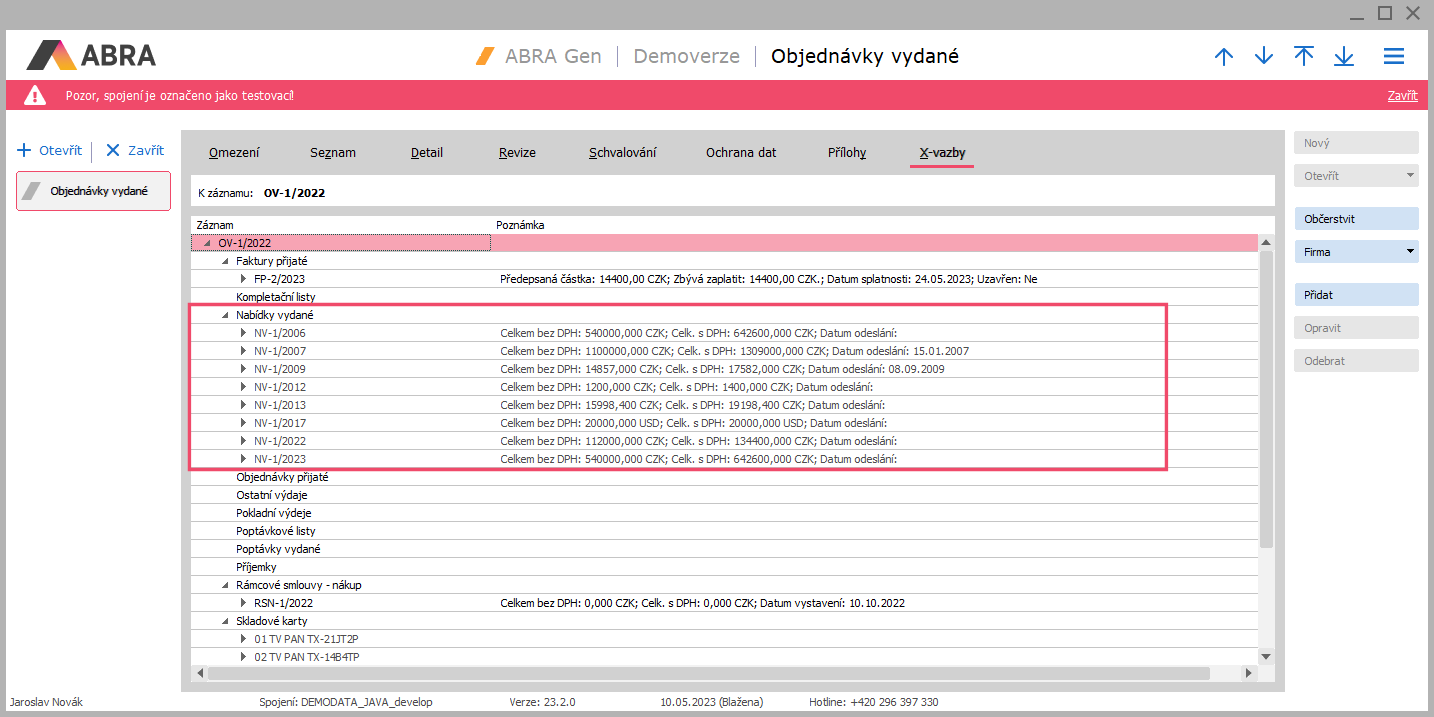
Task: Switch to the Detail tab
Action: pos(427,153)
